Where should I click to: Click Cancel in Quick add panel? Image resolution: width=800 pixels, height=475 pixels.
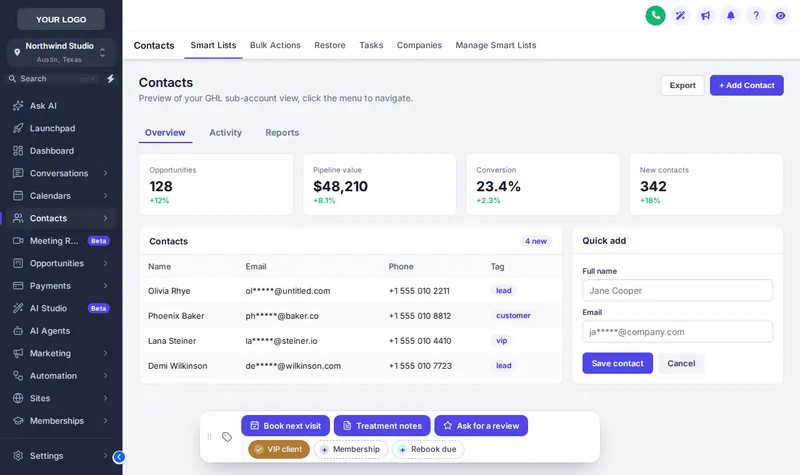coord(681,363)
